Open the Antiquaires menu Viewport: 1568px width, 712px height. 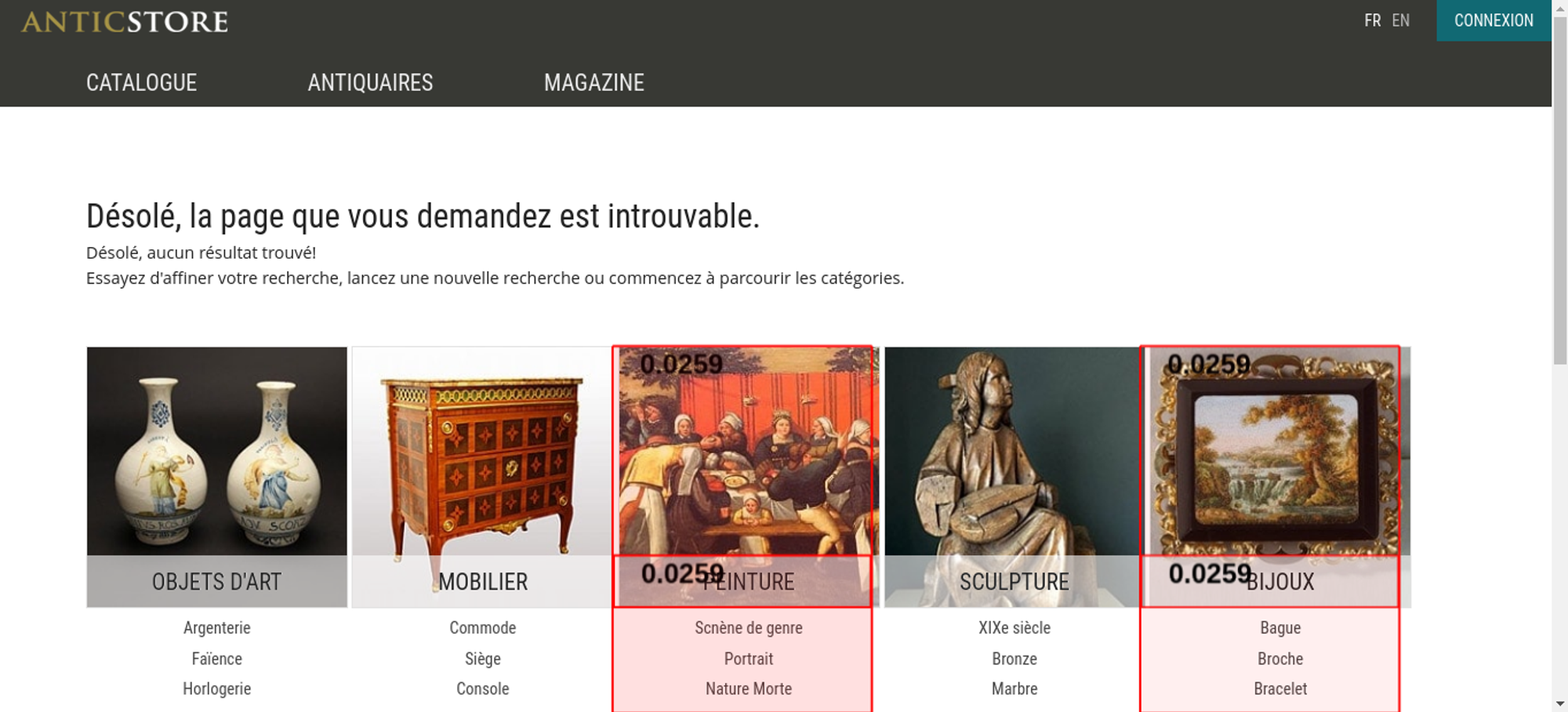point(370,82)
